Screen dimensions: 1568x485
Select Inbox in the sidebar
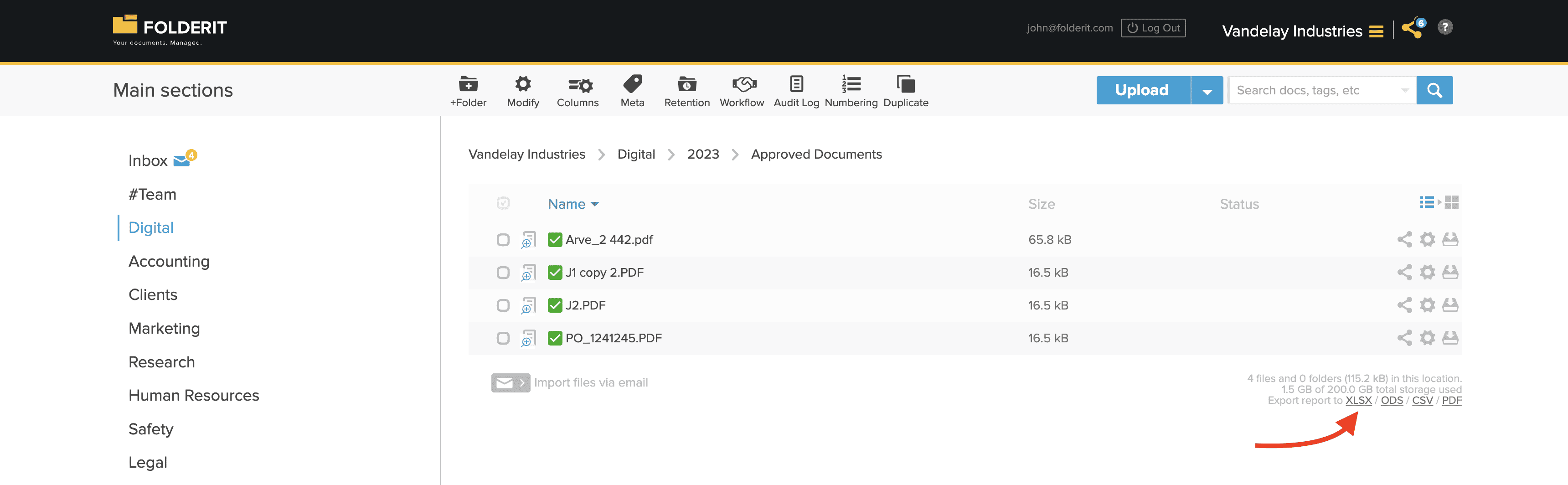tap(148, 160)
